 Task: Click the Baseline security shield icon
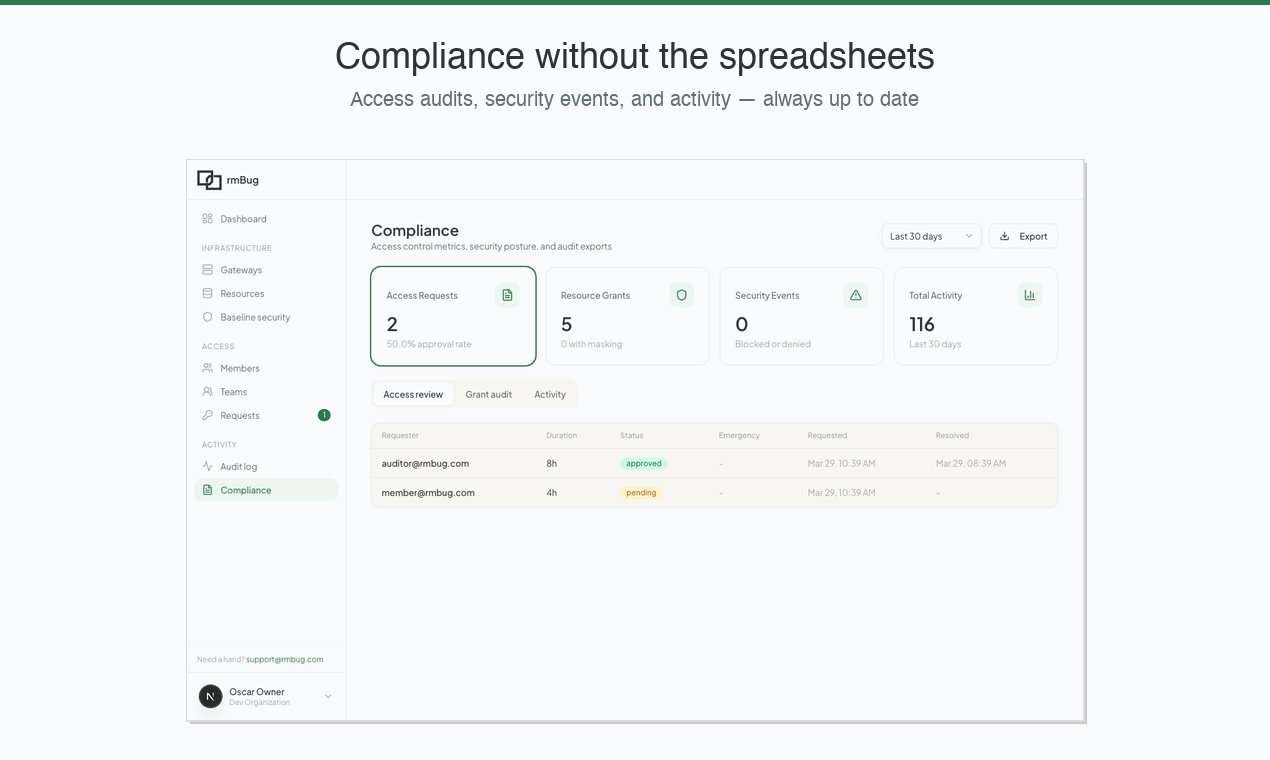(207, 317)
